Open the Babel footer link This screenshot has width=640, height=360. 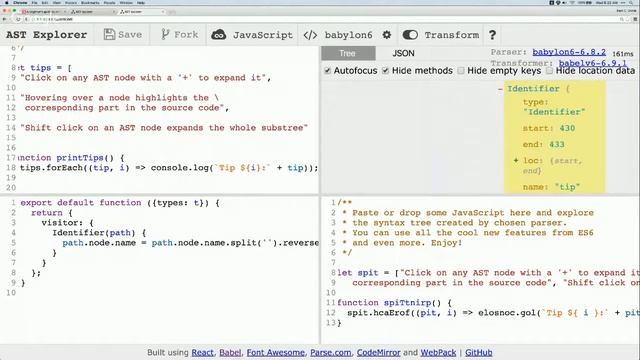point(230,352)
